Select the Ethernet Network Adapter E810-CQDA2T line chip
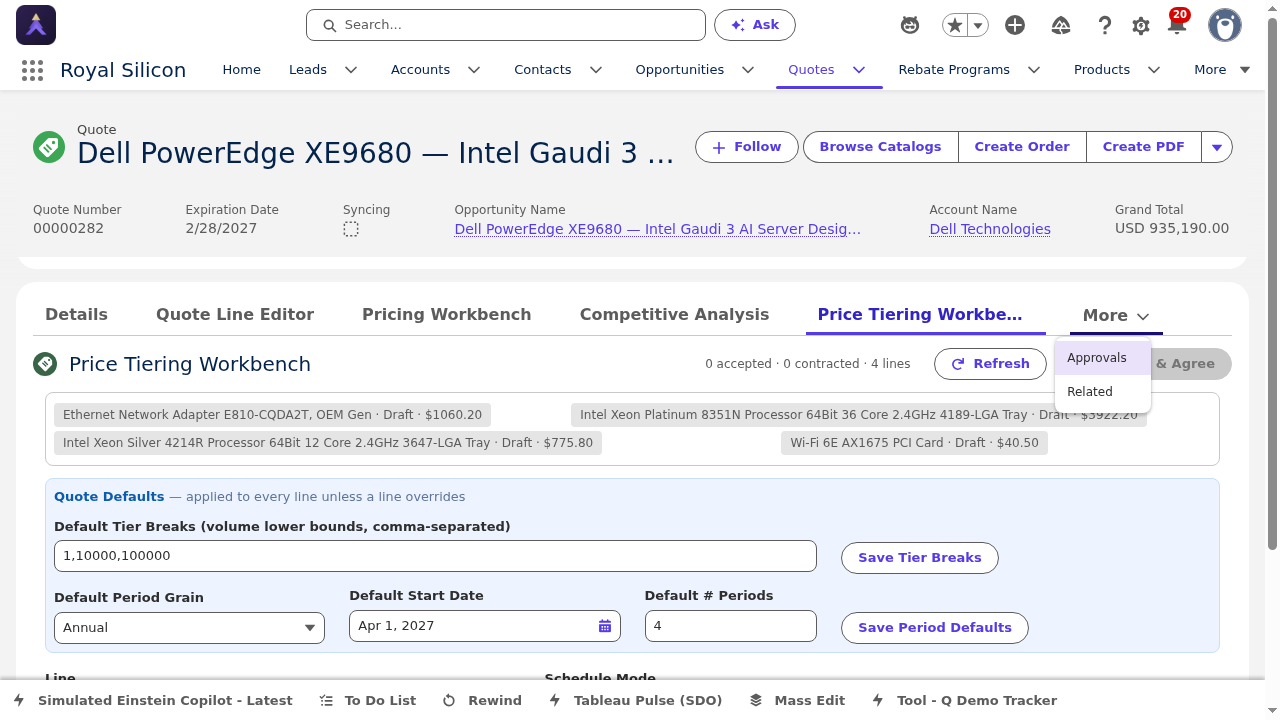Viewport: 1280px width, 720px height. (272, 415)
